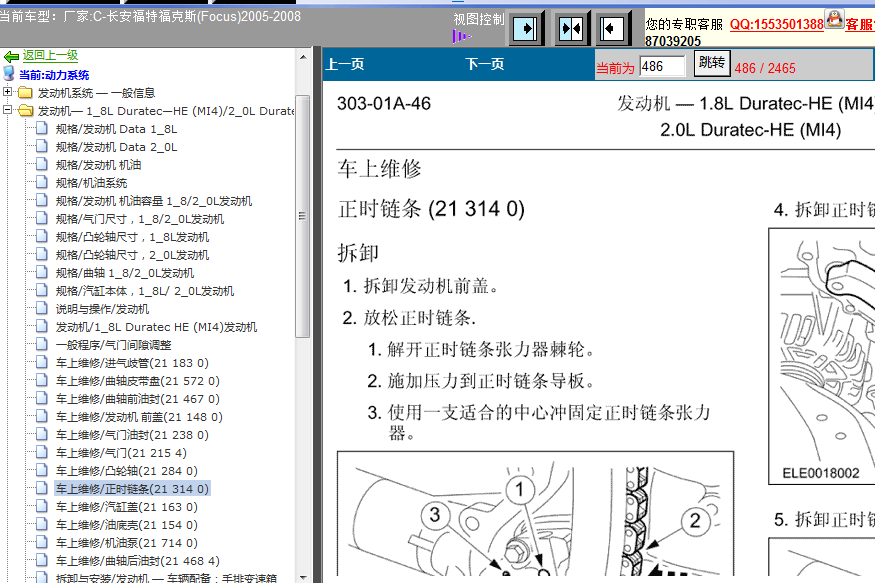Open 车上维修/曲轴前油封(21 467 0)
875x583 pixels.
(137, 399)
